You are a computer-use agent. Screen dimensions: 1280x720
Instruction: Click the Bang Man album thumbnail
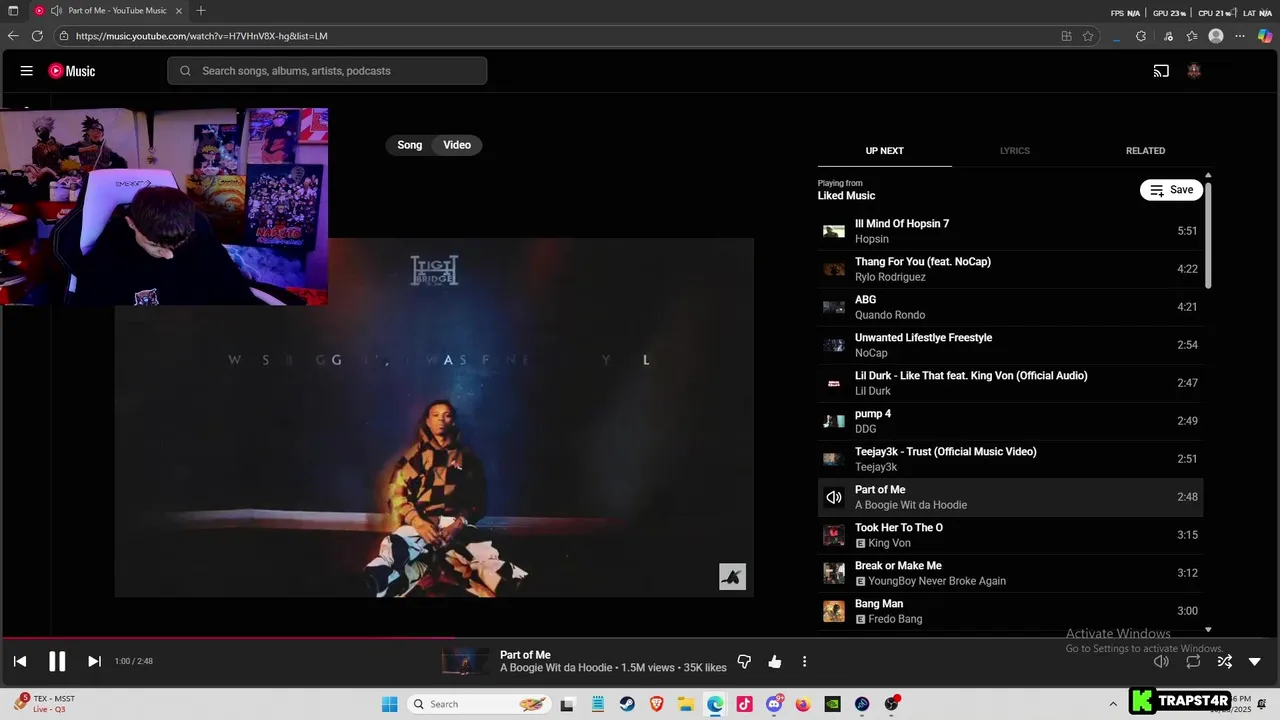click(834, 611)
